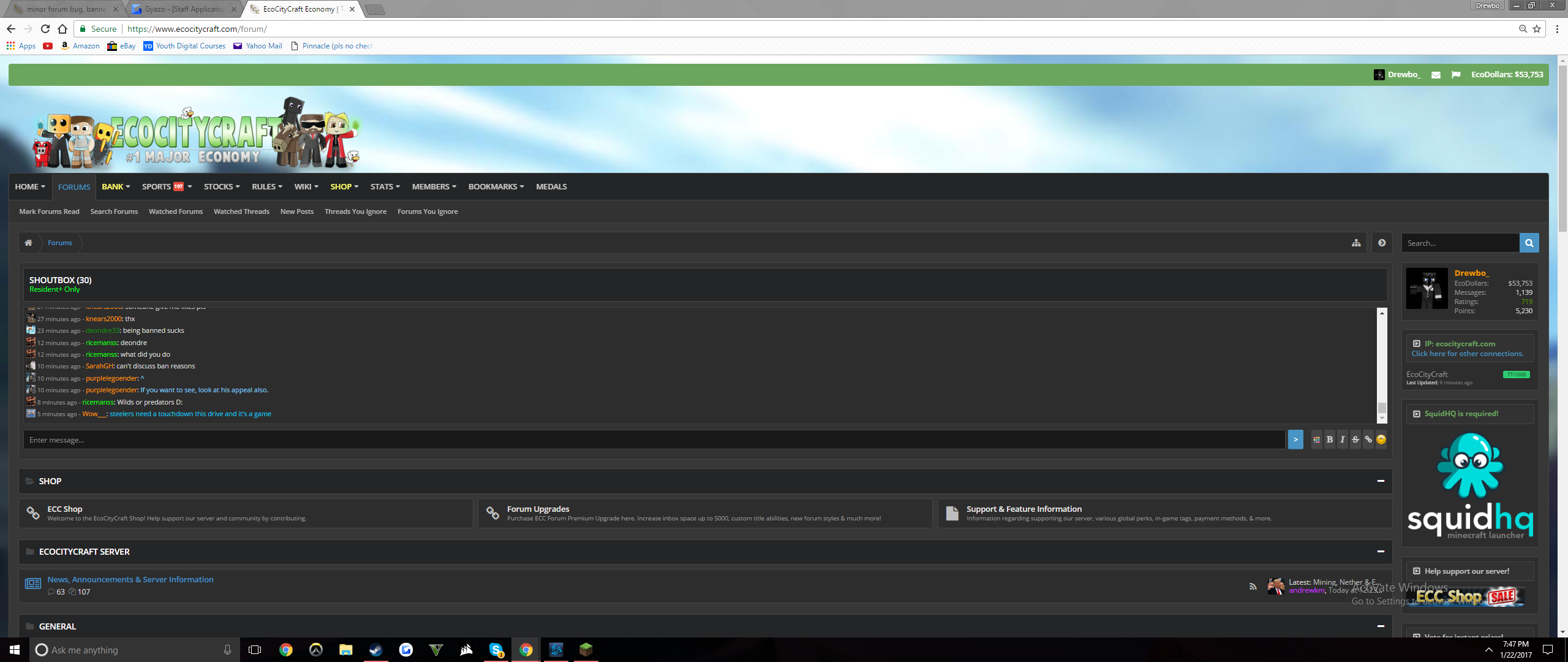Open the shoutbox text color picker
This screenshot has height=662, width=1568.
coord(1316,439)
